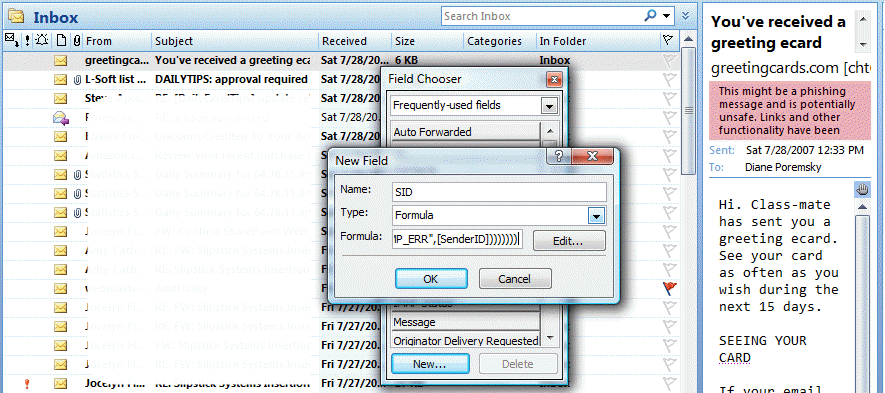885x393 pixels.
Task: Click replied-message icon on 'a page you missed' row
Action: [x=60, y=117]
